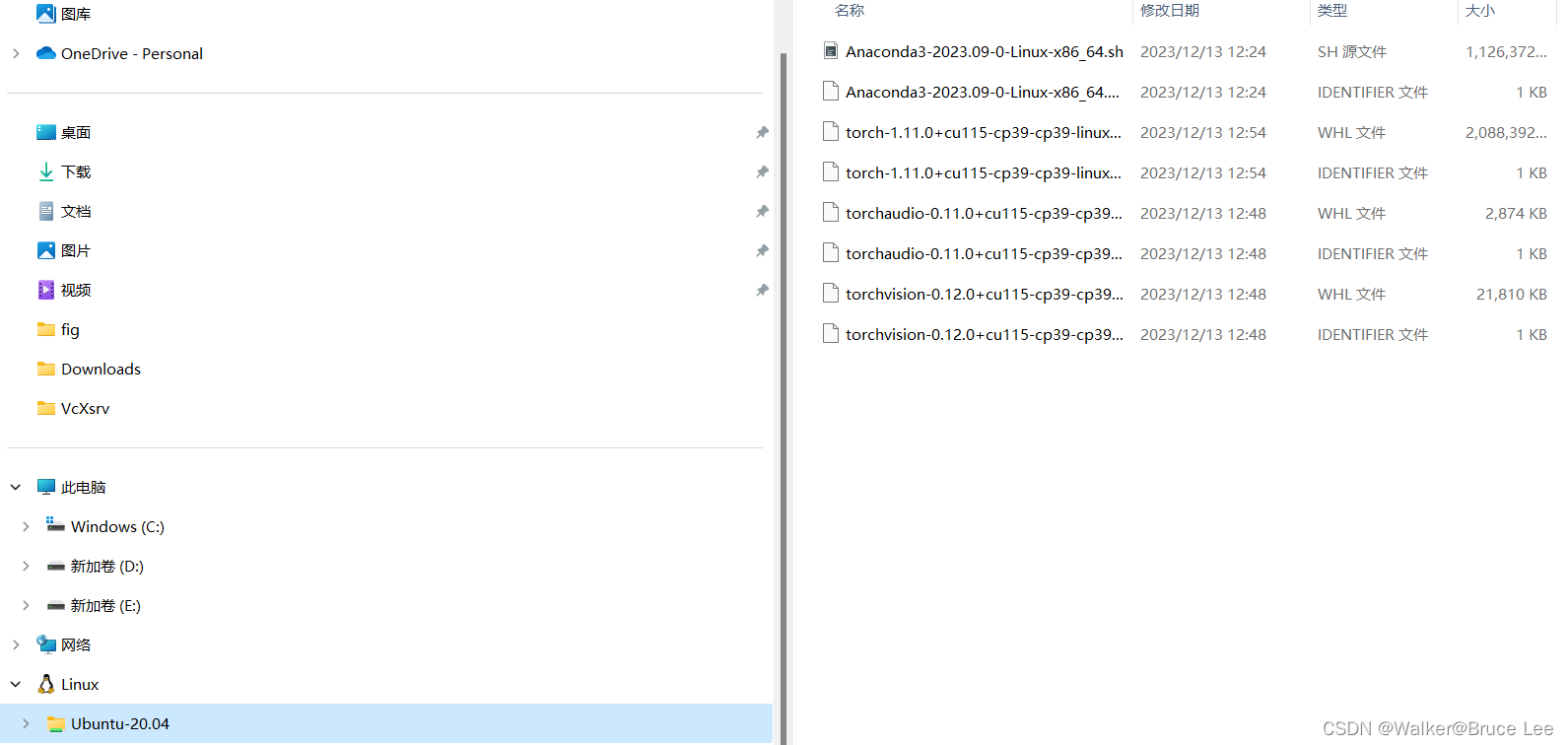Expand the Windows (C:) drive node
1568x745 pixels.
coord(26,526)
